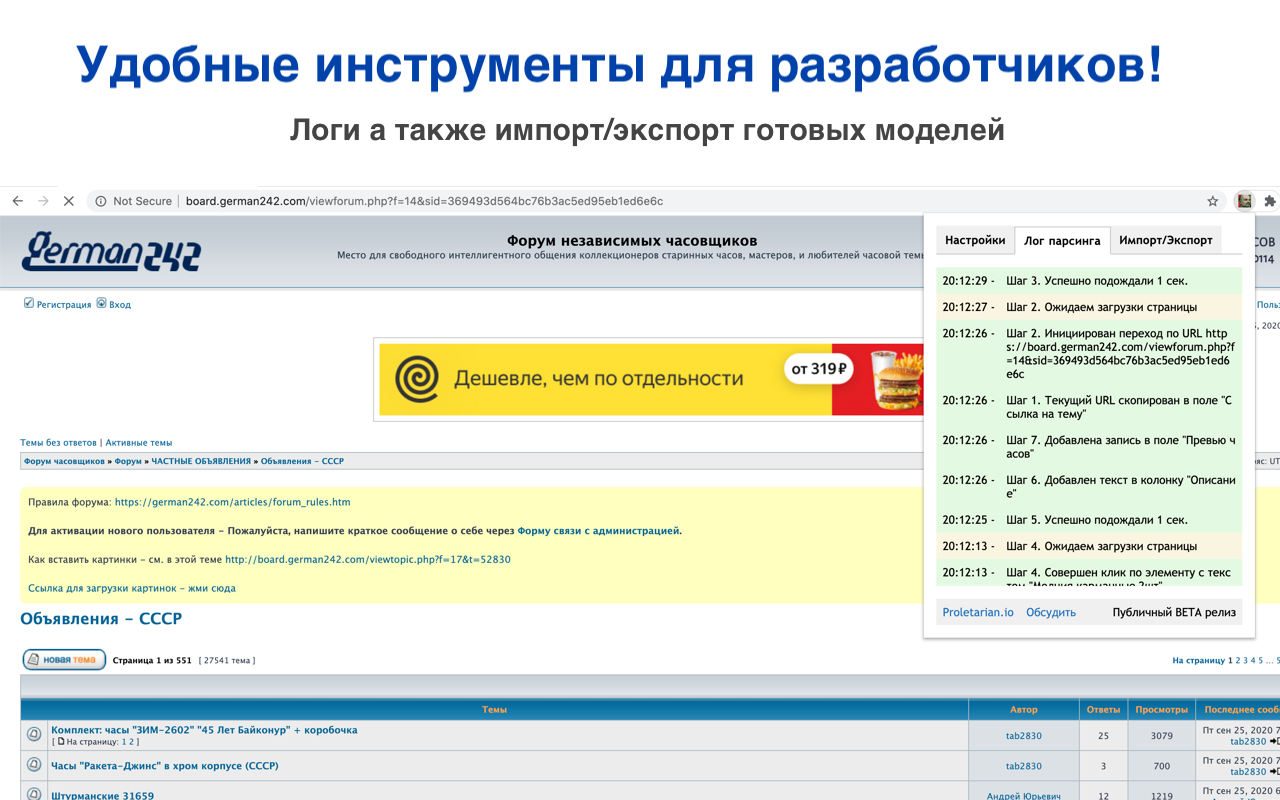Image resolution: width=1280 pixels, height=800 pixels.
Task: Open the forum_rules.htm link
Action: [x=232, y=502]
